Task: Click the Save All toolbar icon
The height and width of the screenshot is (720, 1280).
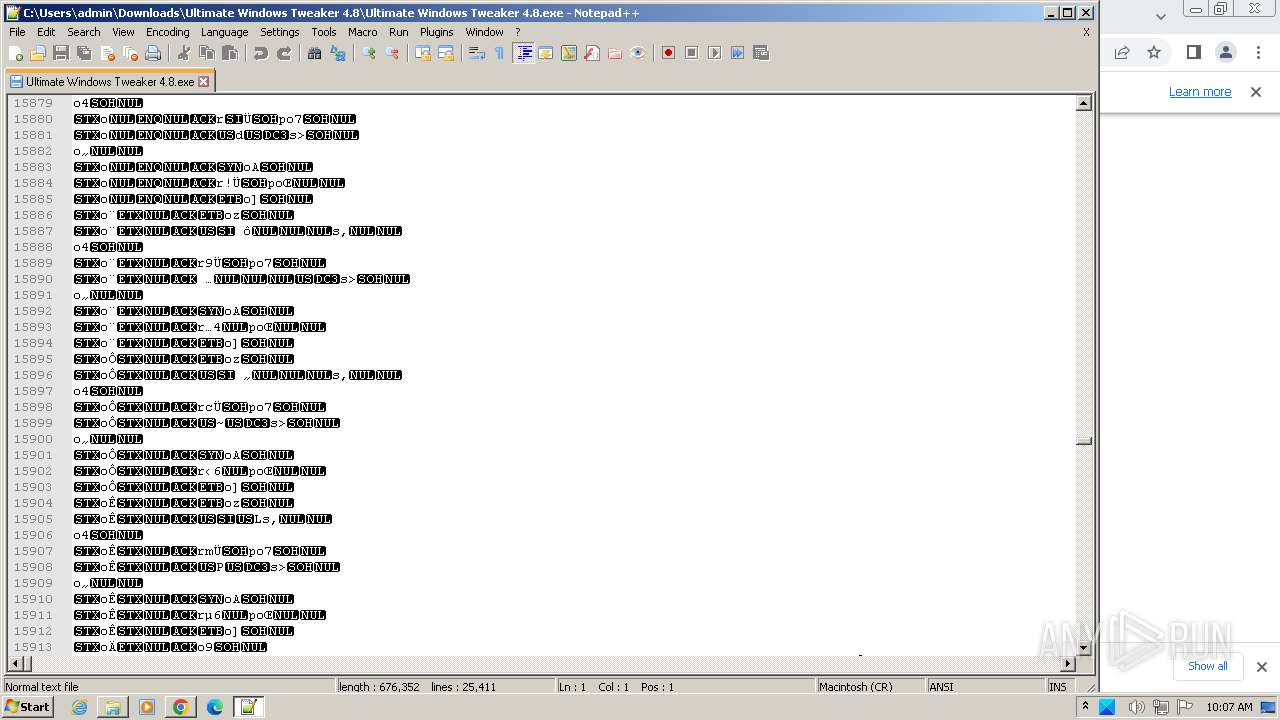Action: [84, 53]
